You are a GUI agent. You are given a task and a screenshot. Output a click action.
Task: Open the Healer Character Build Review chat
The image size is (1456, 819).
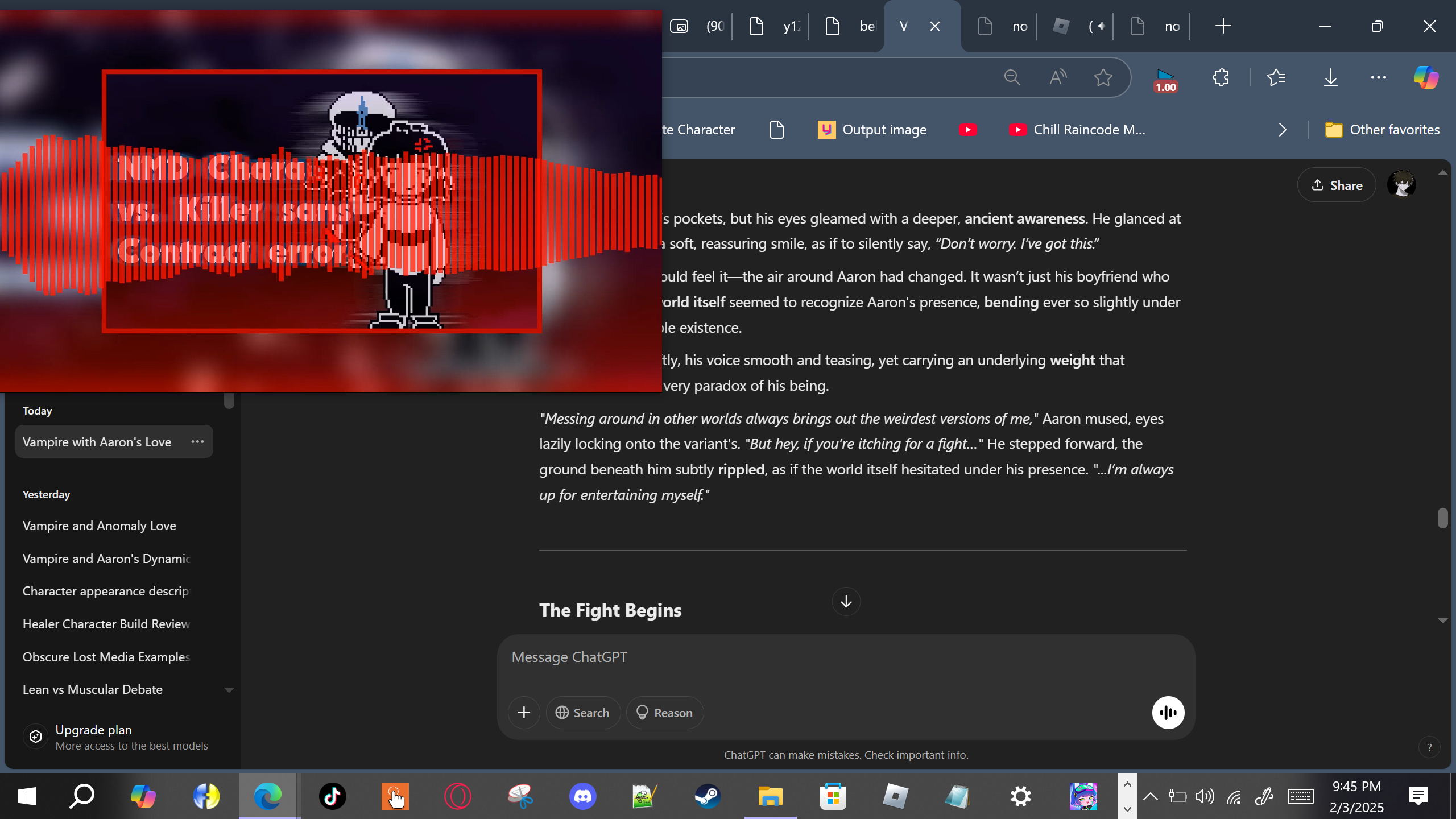point(106,624)
